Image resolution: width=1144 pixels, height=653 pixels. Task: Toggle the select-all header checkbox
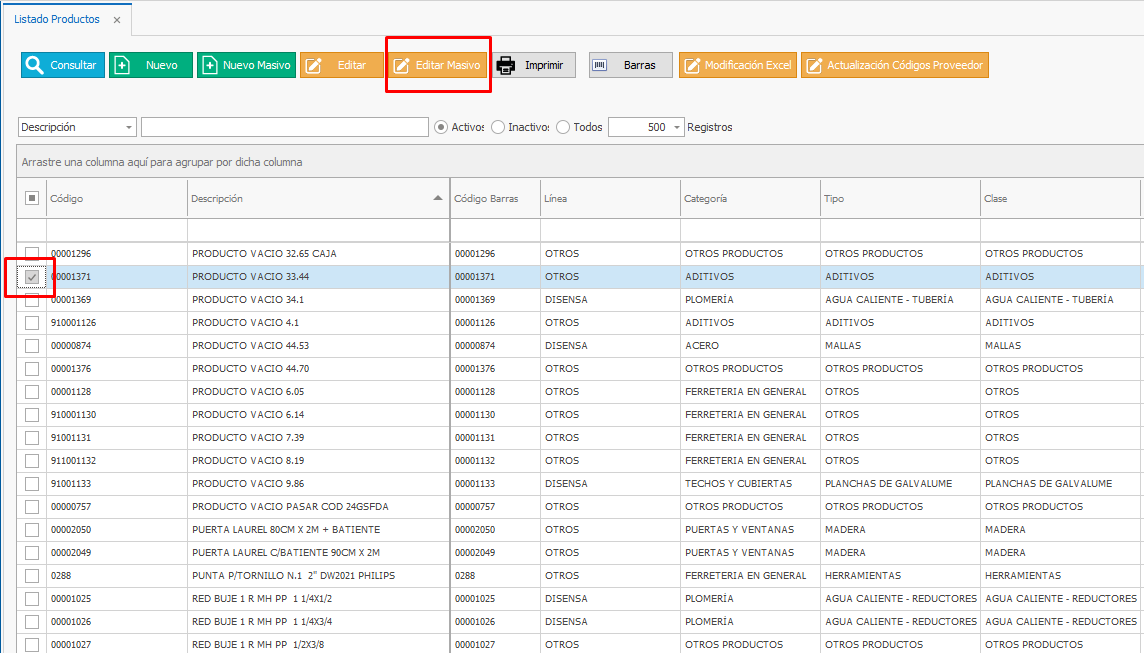pos(32,198)
